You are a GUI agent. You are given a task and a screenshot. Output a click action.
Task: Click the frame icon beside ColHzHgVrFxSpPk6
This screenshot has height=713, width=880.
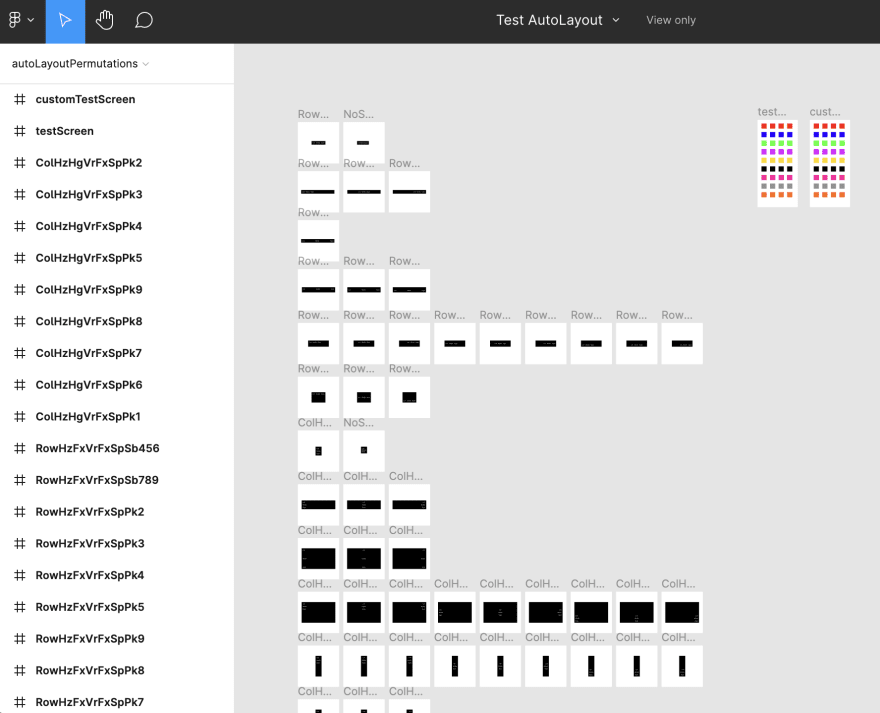point(20,385)
